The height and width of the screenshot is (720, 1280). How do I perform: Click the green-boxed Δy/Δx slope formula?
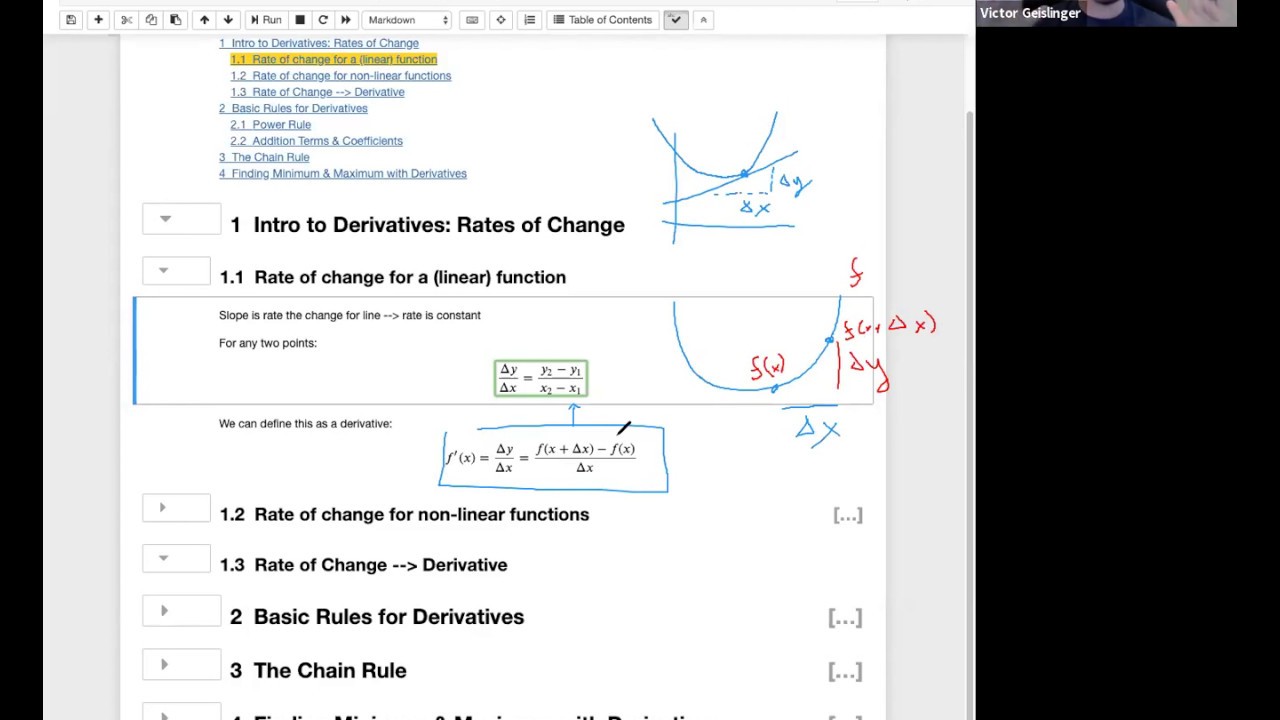click(x=541, y=379)
